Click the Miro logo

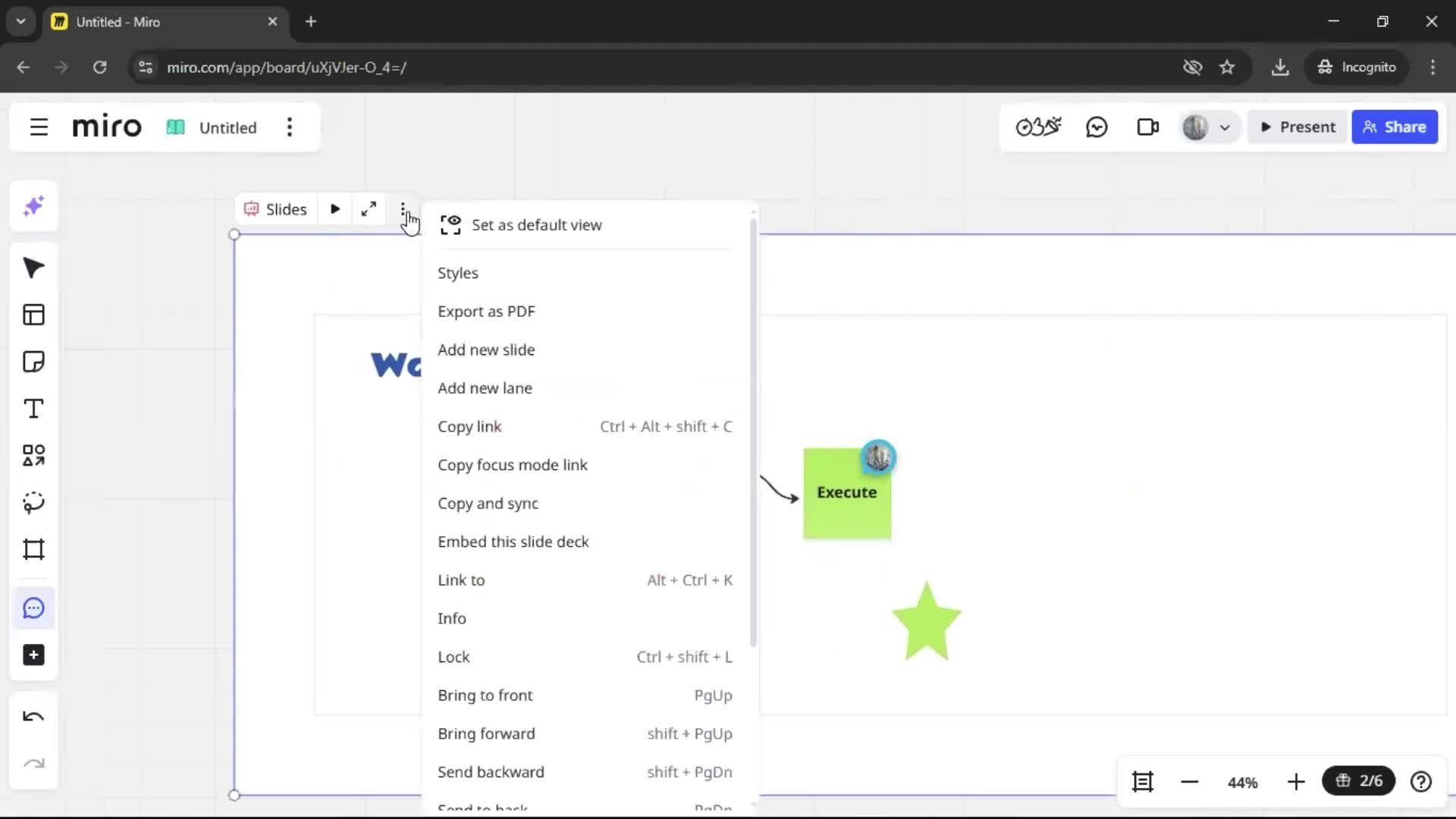pyautogui.click(x=107, y=127)
